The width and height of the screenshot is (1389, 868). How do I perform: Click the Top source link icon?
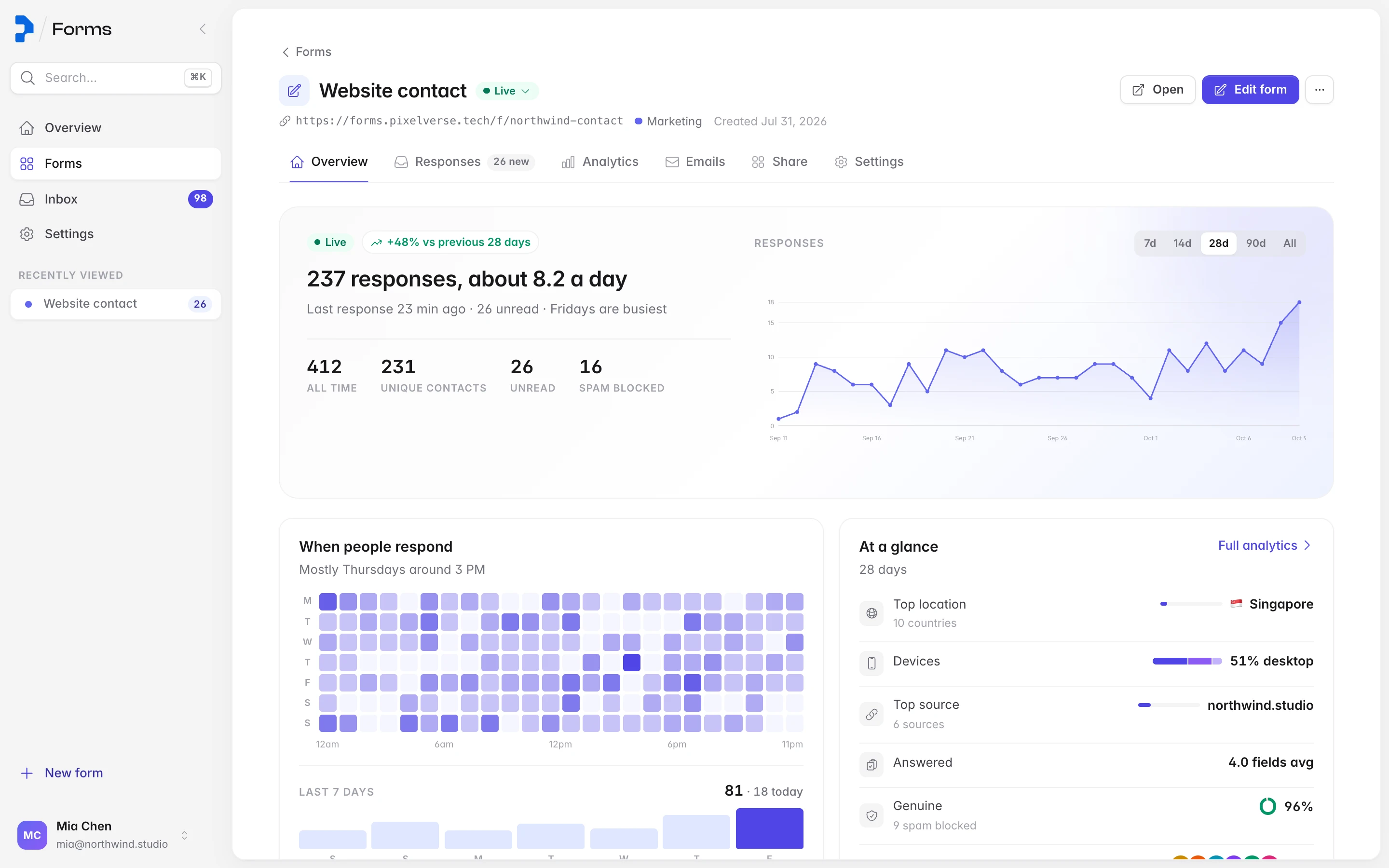(872, 714)
